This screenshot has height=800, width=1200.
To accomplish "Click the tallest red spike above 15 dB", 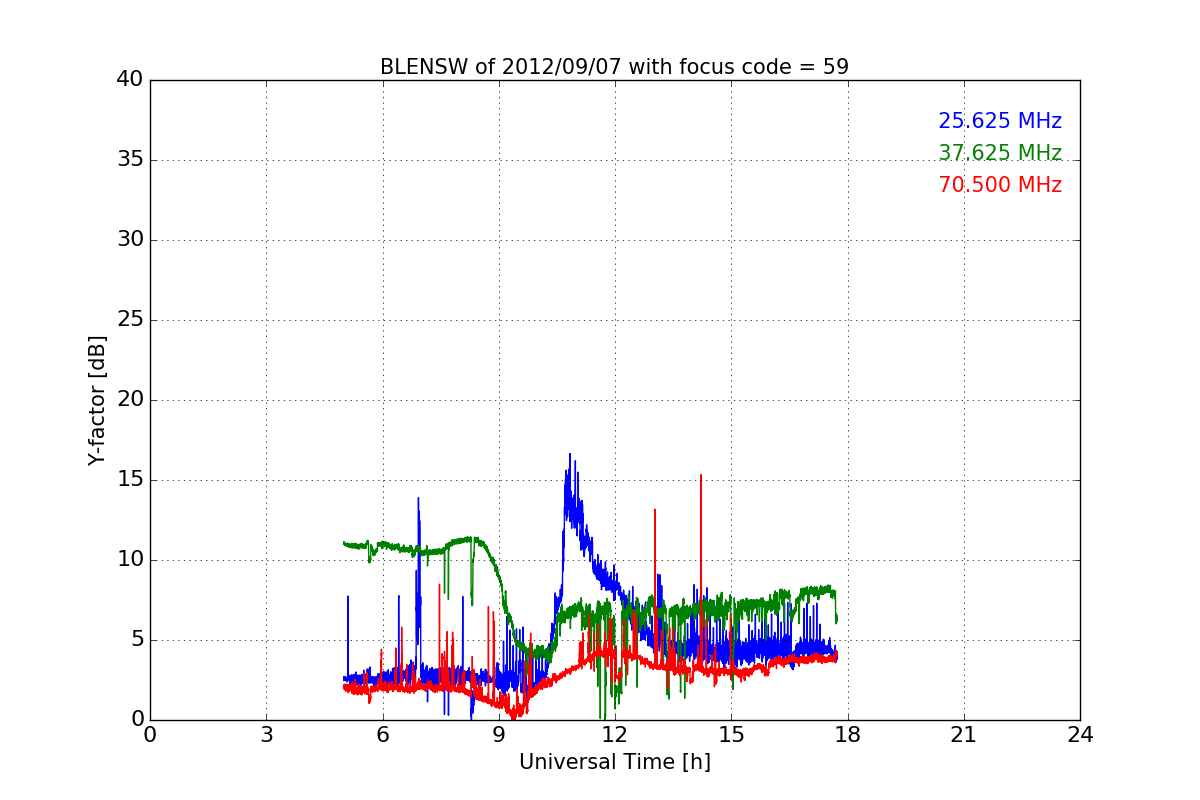I will [x=701, y=477].
